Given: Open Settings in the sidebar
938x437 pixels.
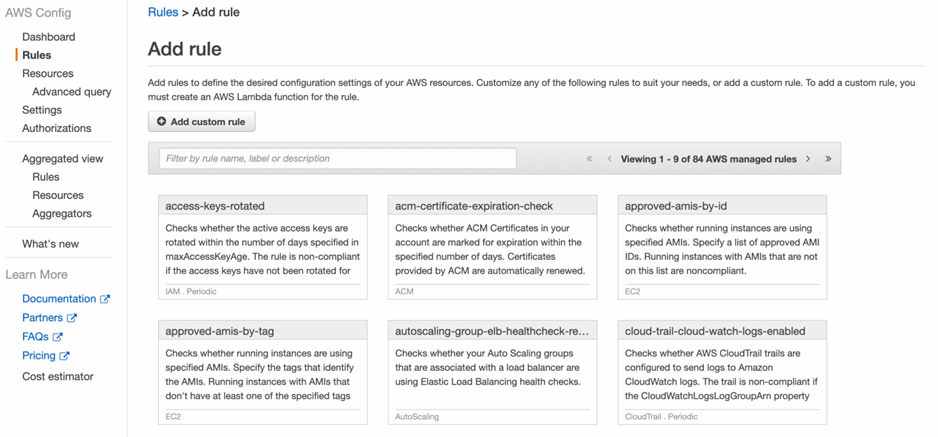Looking at the screenshot, I should (x=42, y=110).
